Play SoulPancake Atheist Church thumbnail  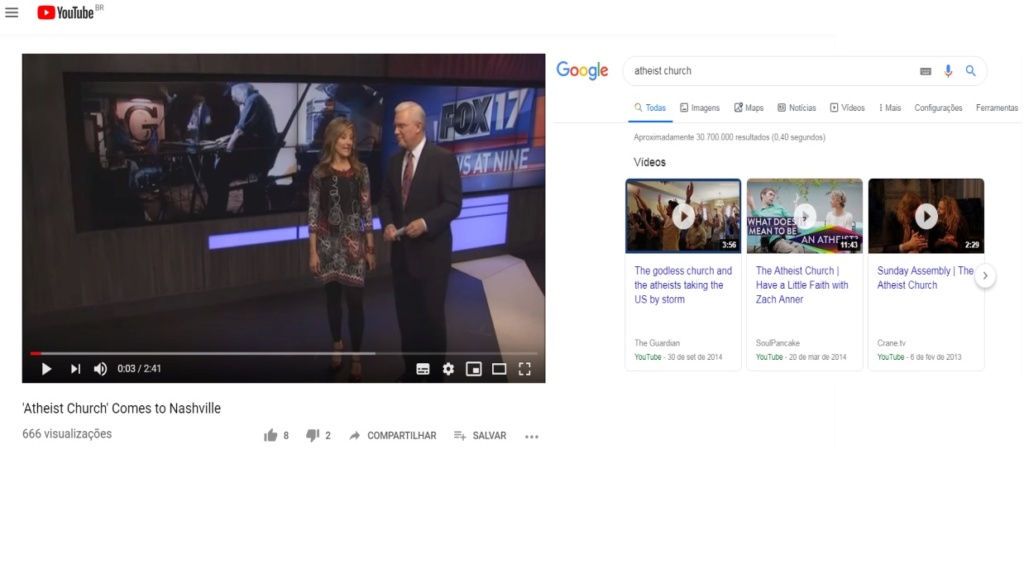805,216
